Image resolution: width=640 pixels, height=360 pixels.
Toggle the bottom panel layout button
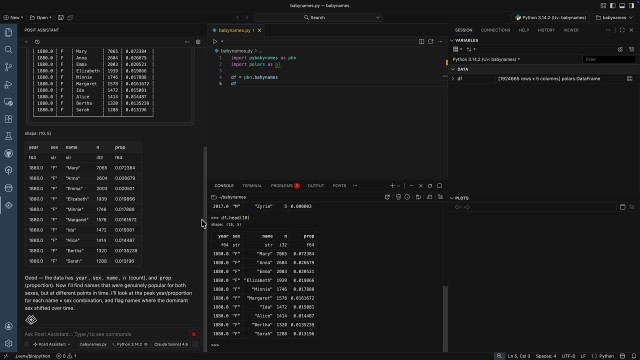tap(622, 6)
